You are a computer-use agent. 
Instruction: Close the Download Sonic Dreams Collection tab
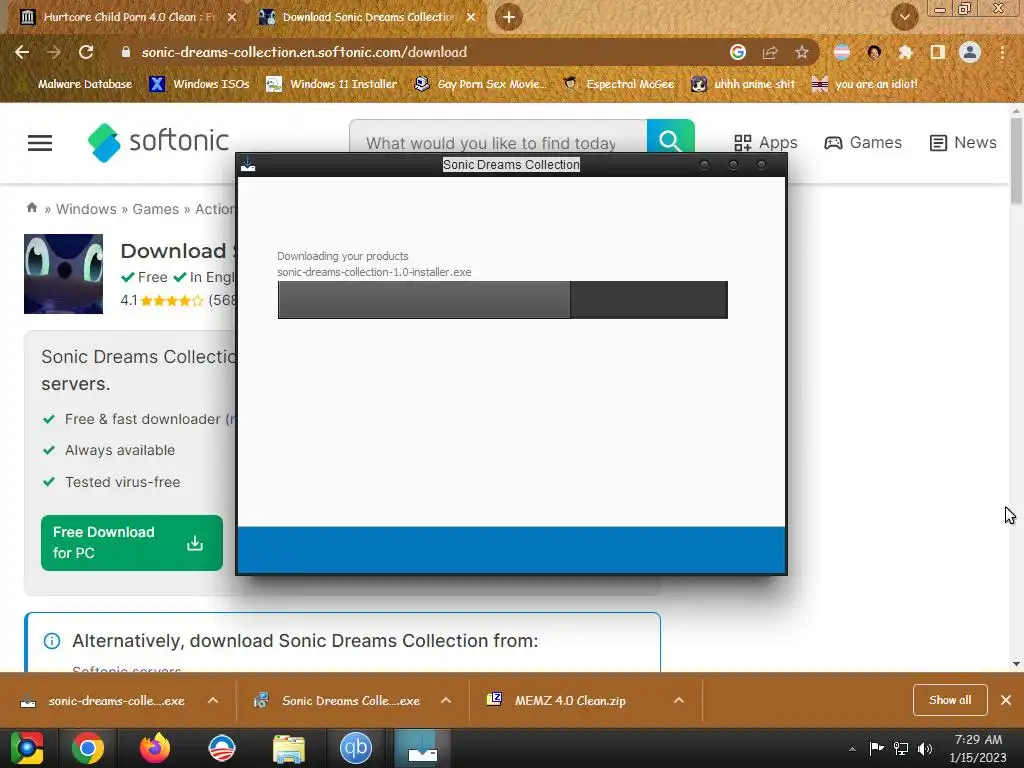[471, 17]
